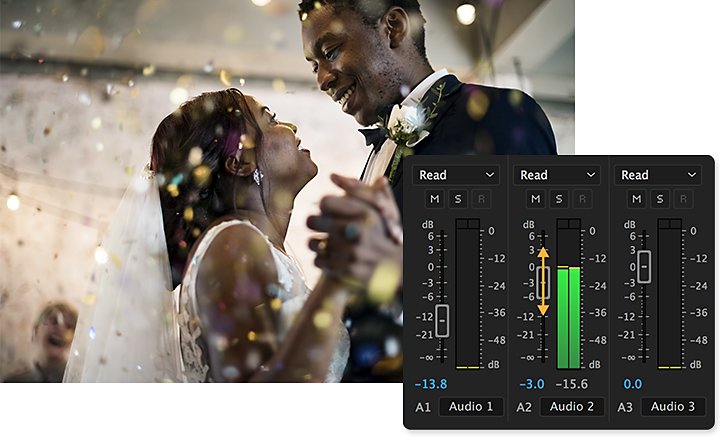This screenshot has height=437, width=720.
Task: Click the Audio 1 track name field
Action: (x=471, y=407)
